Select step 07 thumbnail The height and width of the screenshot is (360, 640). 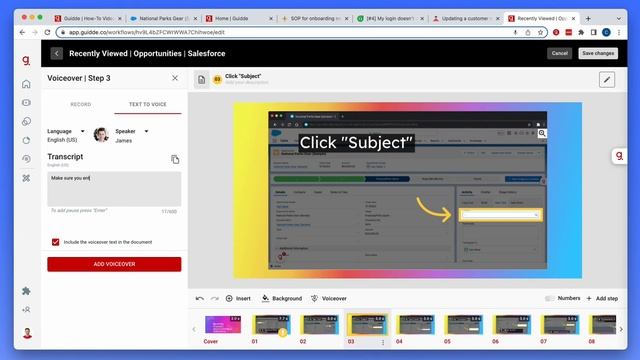point(560,324)
